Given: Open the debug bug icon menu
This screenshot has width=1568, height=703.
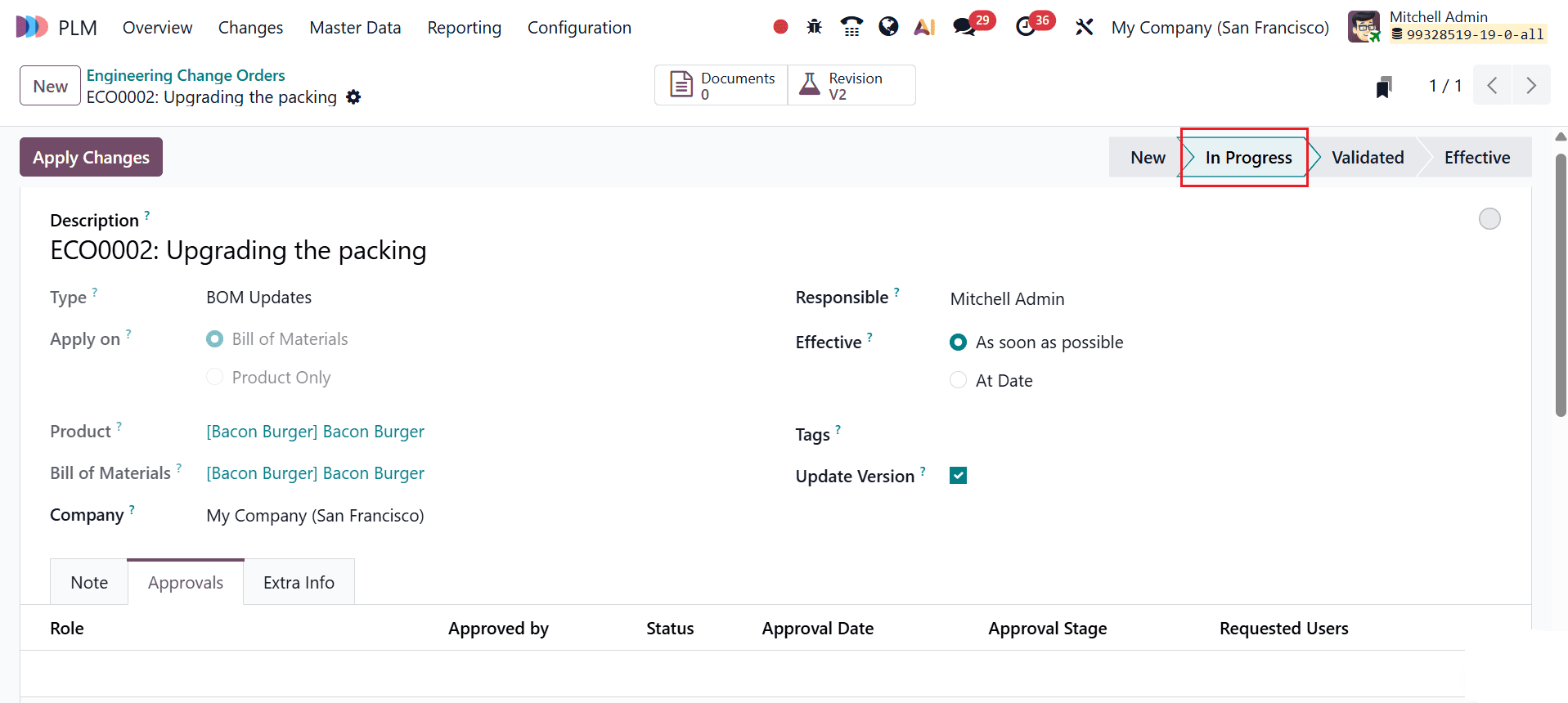Looking at the screenshot, I should point(814,27).
